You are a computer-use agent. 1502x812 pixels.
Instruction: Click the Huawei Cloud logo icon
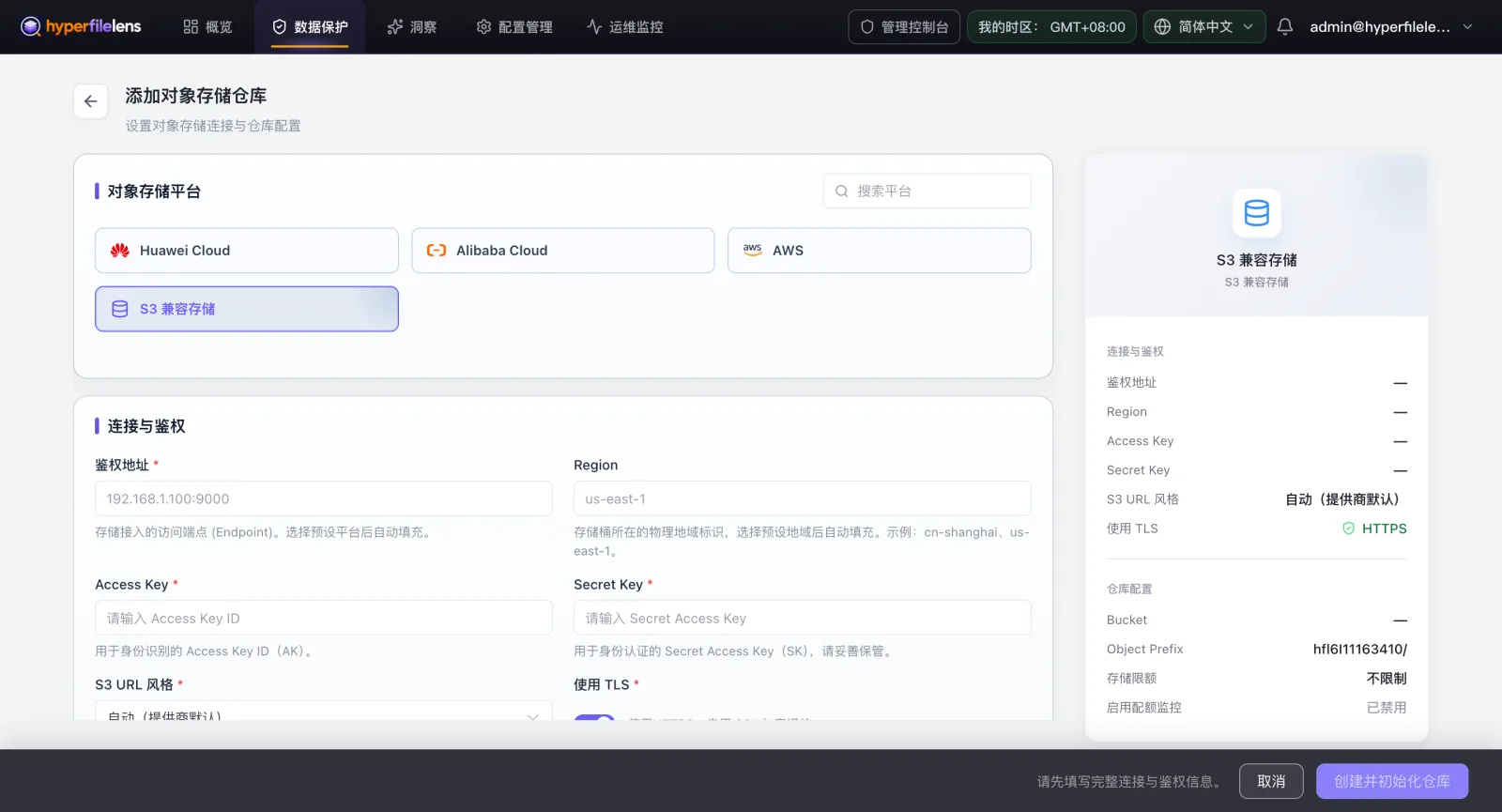pyautogui.click(x=120, y=251)
